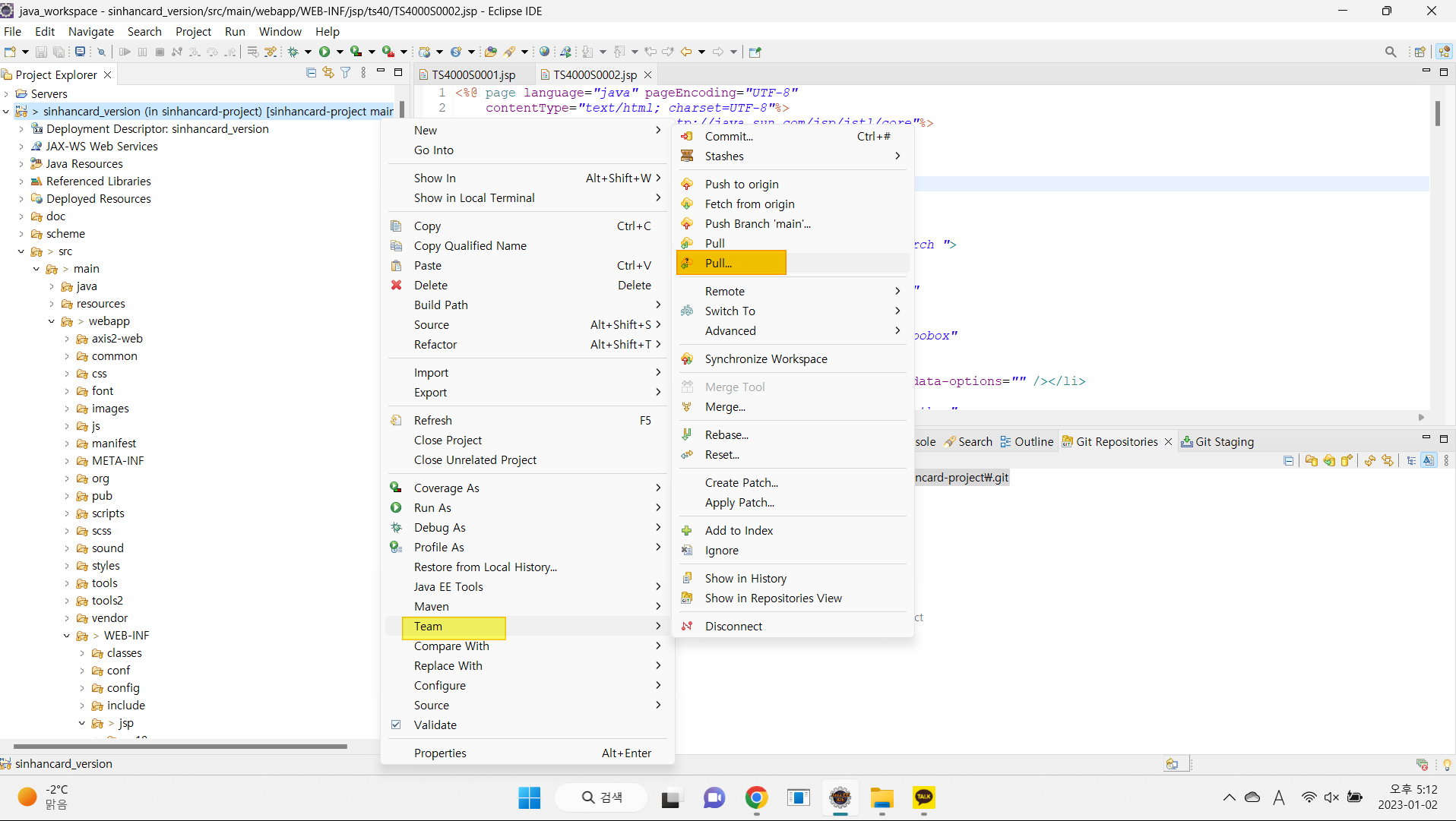Click the Terminate stop toolbar icon
Image resolution: width=1456 pixels, height=821 pixels.
pos(160,52)
